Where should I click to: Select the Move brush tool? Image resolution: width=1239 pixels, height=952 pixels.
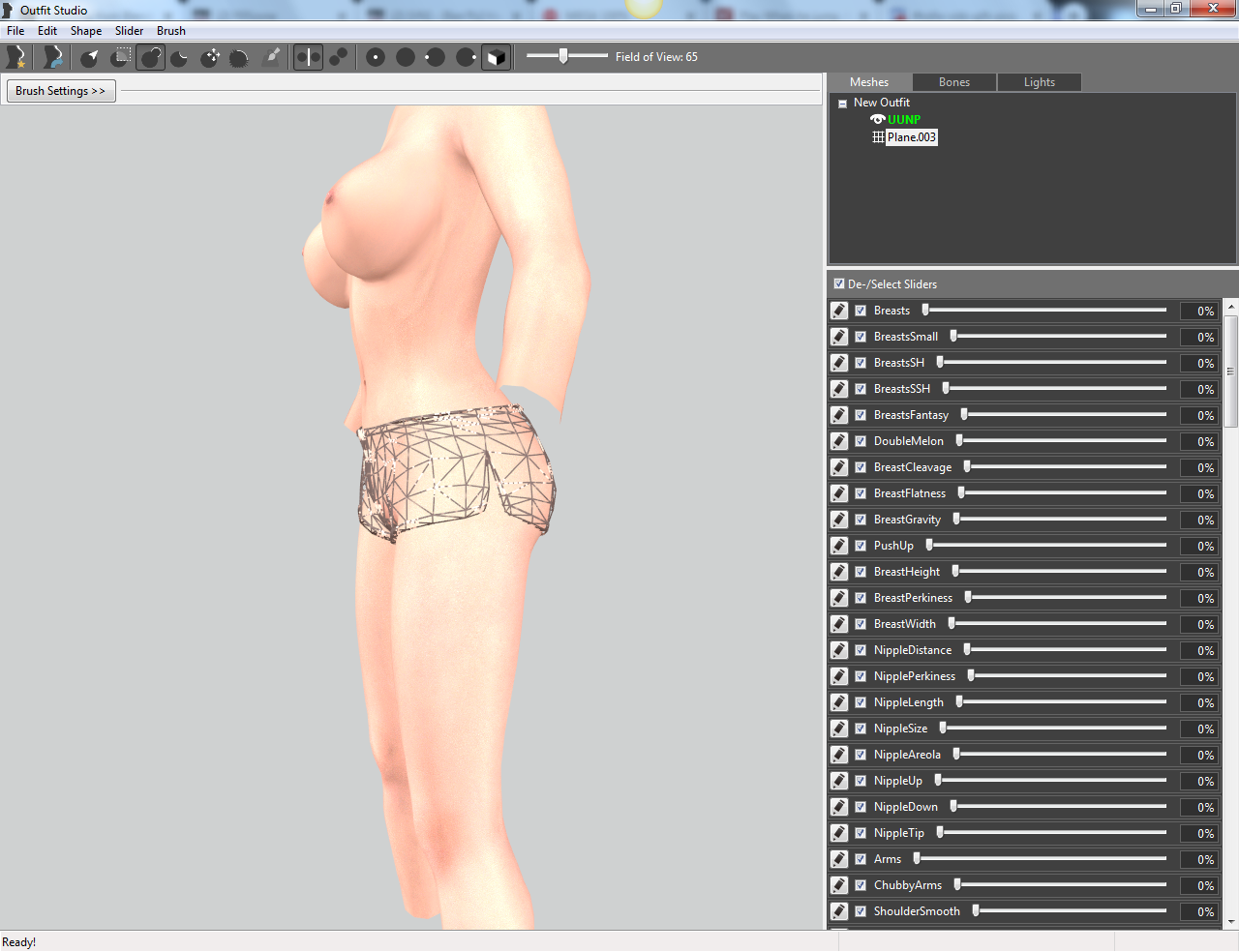(x=210, y=57)
